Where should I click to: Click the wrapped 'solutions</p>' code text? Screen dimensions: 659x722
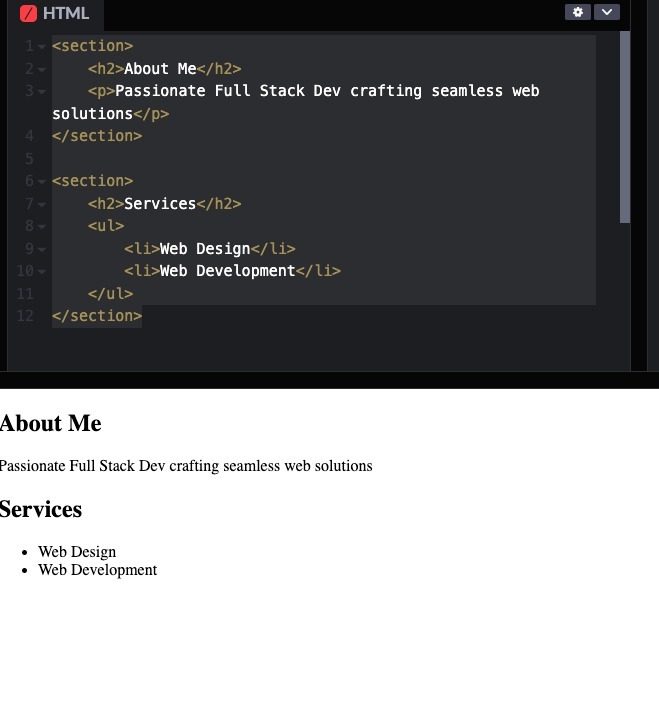coord(111,113)
